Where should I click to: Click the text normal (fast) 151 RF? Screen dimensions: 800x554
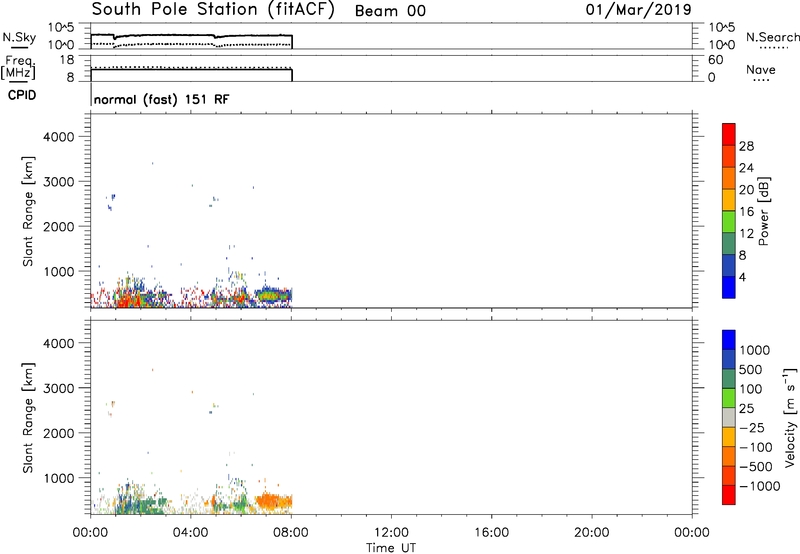tap(162, 99)
